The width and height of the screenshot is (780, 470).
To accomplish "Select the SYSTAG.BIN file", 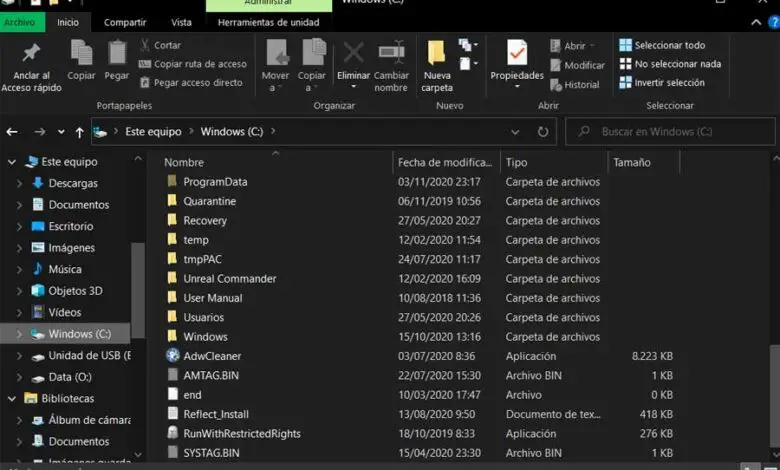I will point(211,453).
